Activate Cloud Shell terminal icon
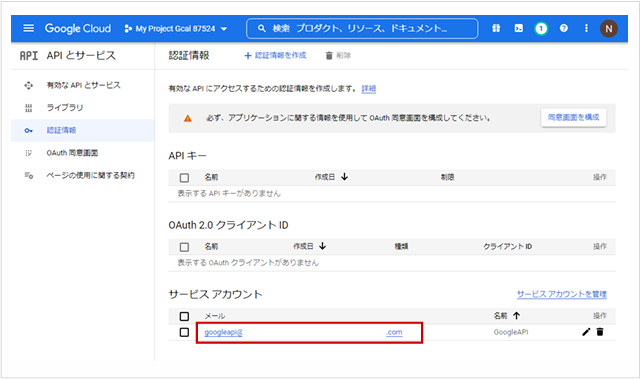Viewport: 640px width, 379px height. (518, 28)
